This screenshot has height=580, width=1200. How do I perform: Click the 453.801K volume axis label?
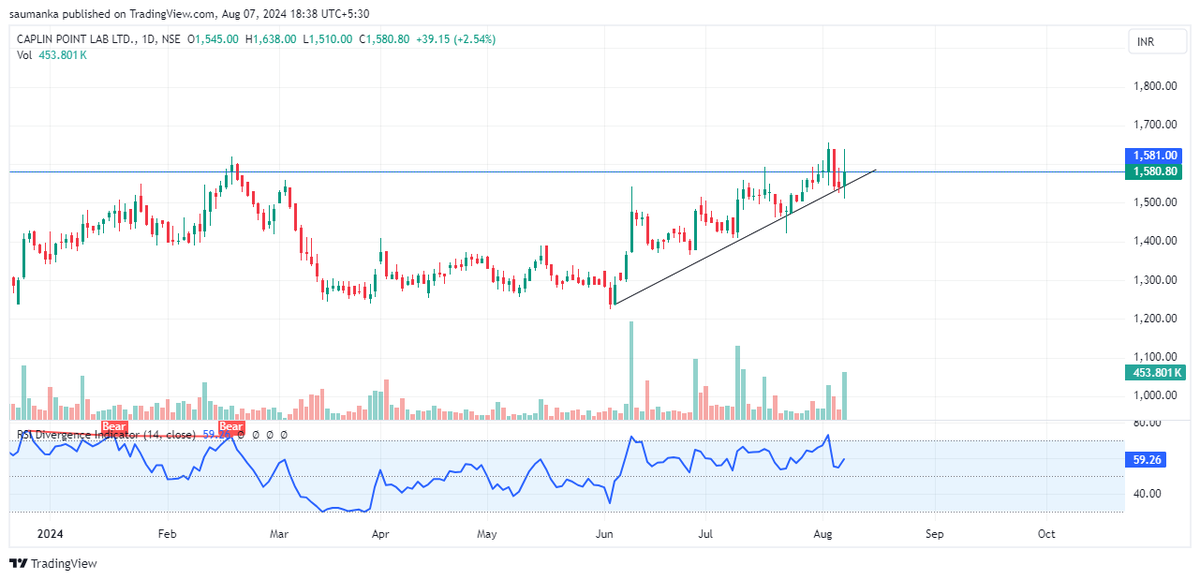point(1156,372)
